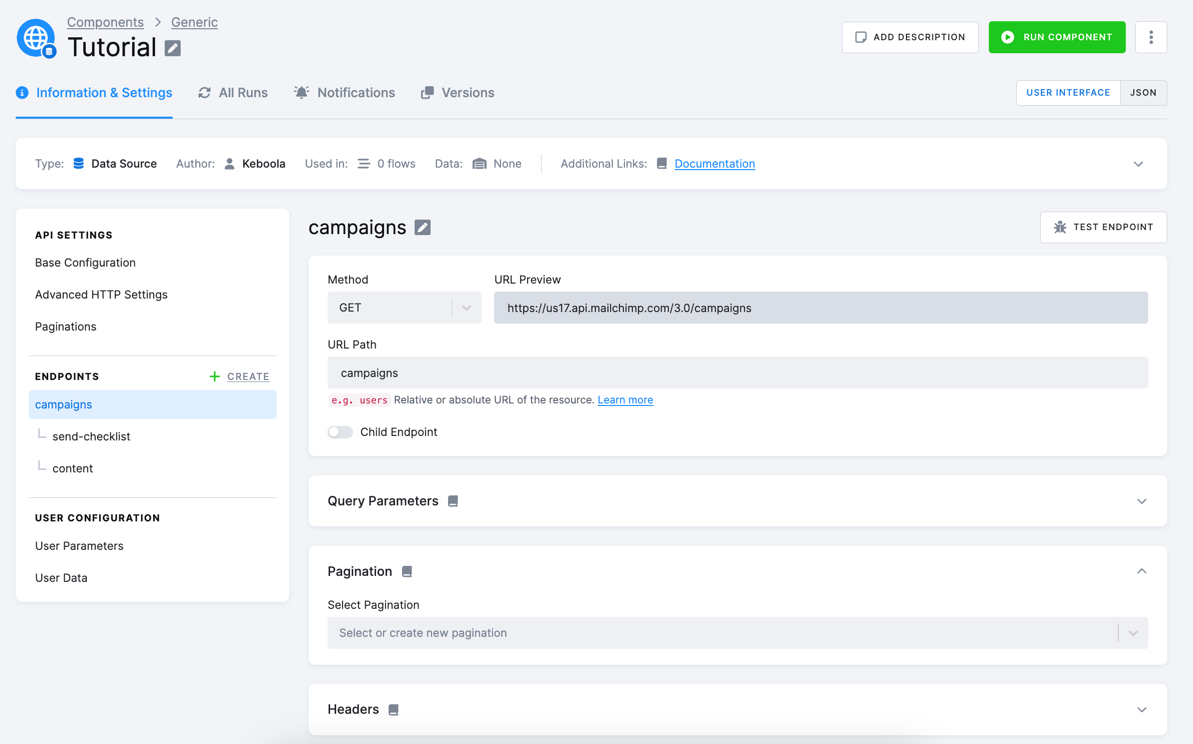Open the Documentation link
Viewport: 1193px width, 744px height.
tap(714, 164)
